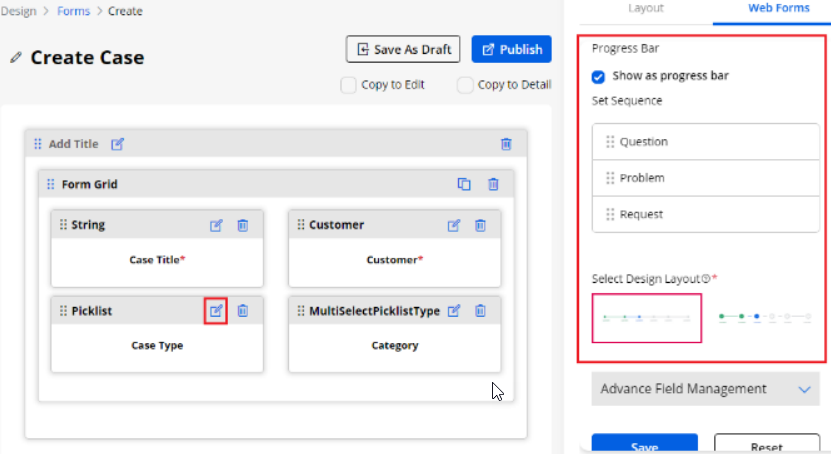Click the pencil icon beside Create Case
The image size is (831, 454).
click(15, 58)
